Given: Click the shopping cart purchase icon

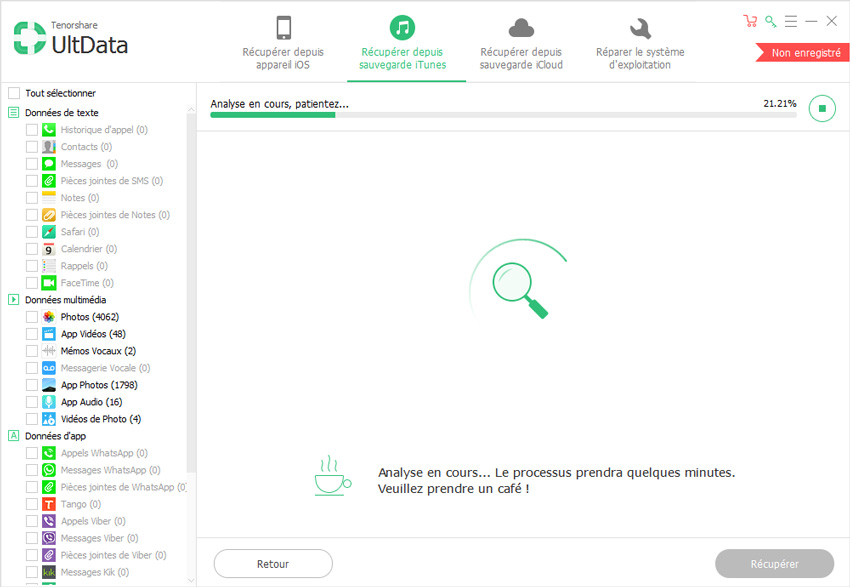Looking at the screenshot, I should tap(750, 21).
